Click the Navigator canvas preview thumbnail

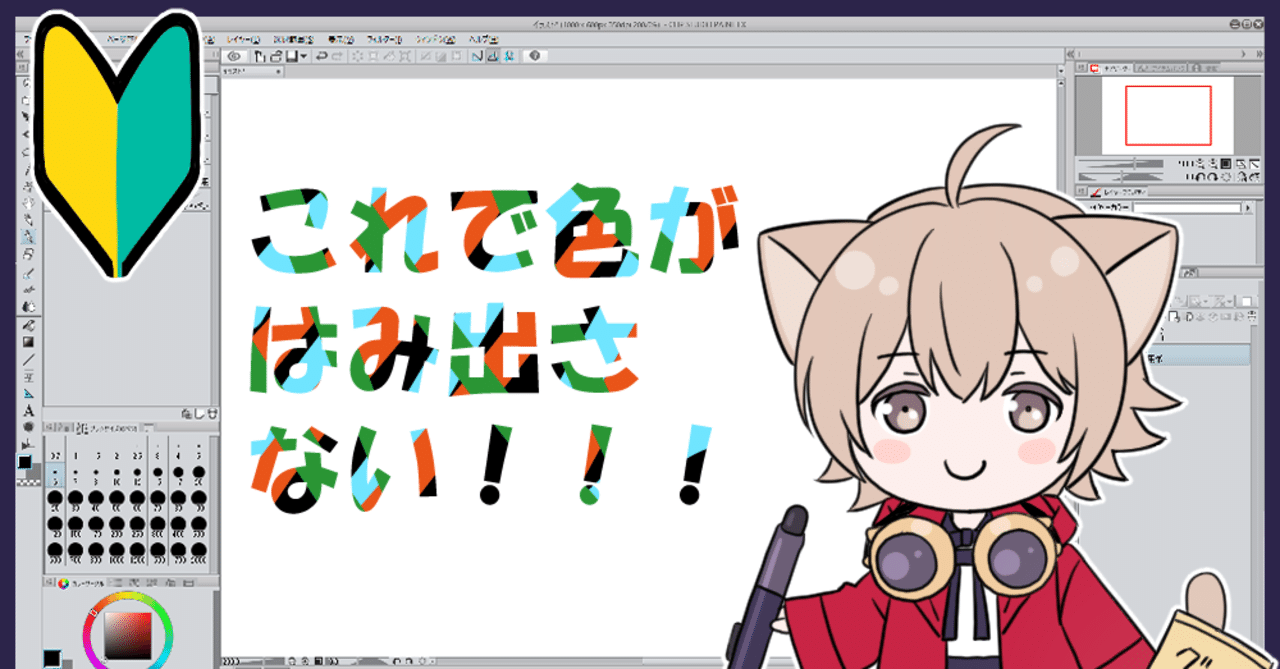point(1168,115)
